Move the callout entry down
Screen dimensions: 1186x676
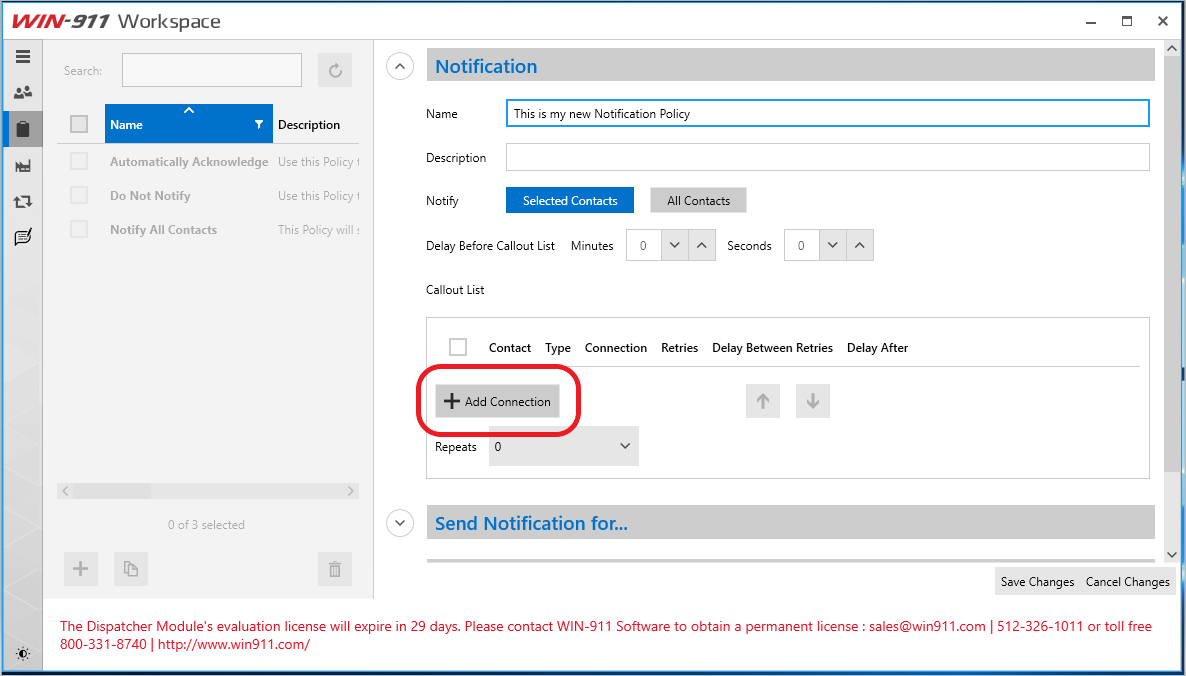tap(813, 401)
